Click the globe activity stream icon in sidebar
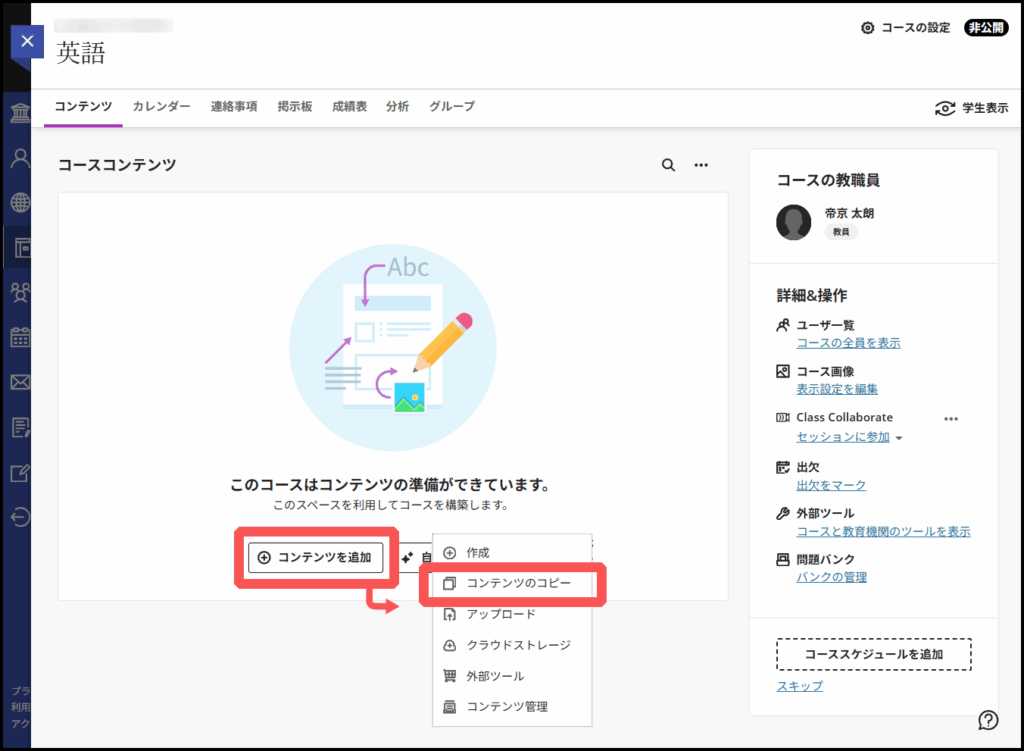 (x=19, y=203)
